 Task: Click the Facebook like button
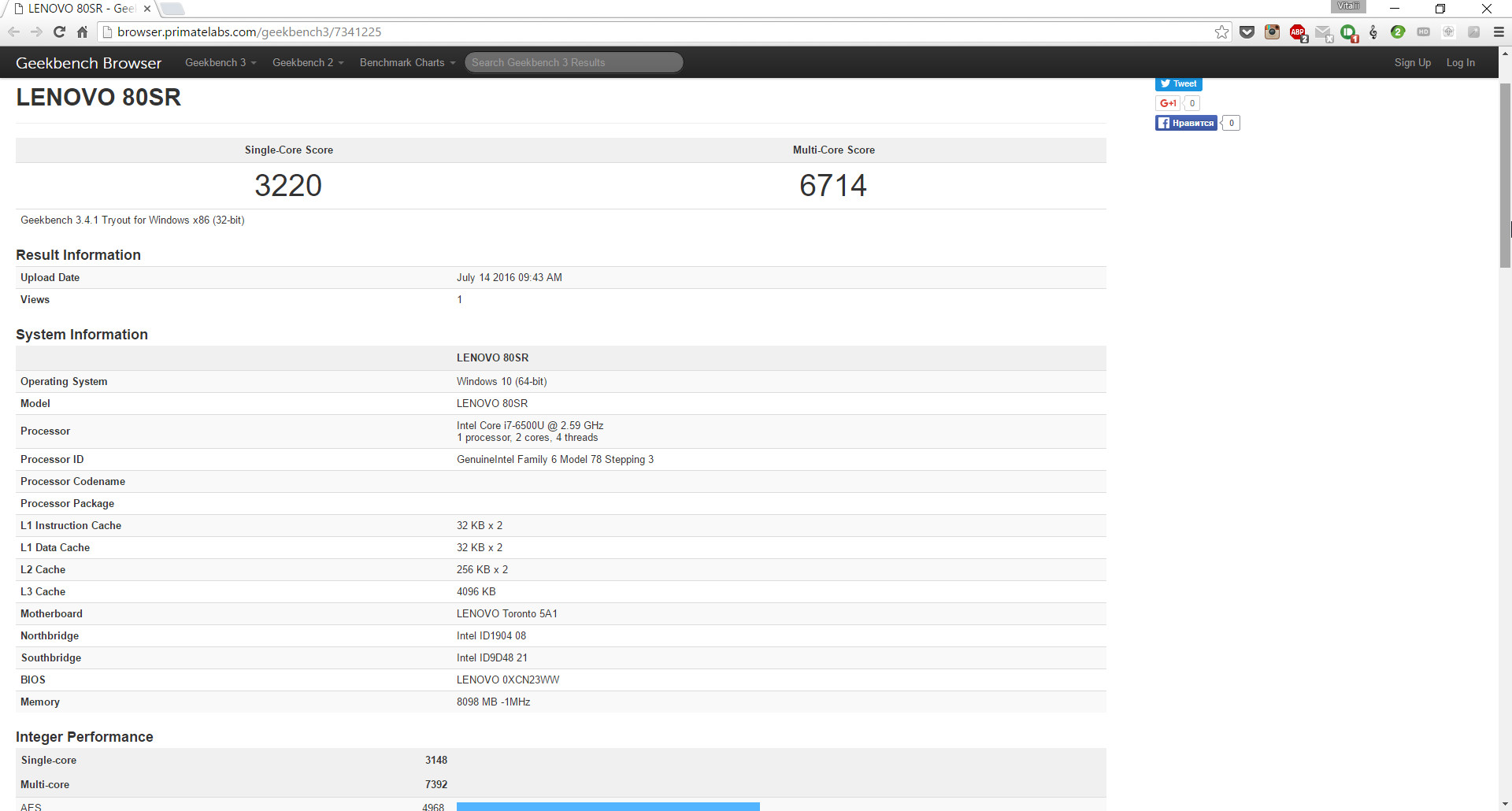1185,123
